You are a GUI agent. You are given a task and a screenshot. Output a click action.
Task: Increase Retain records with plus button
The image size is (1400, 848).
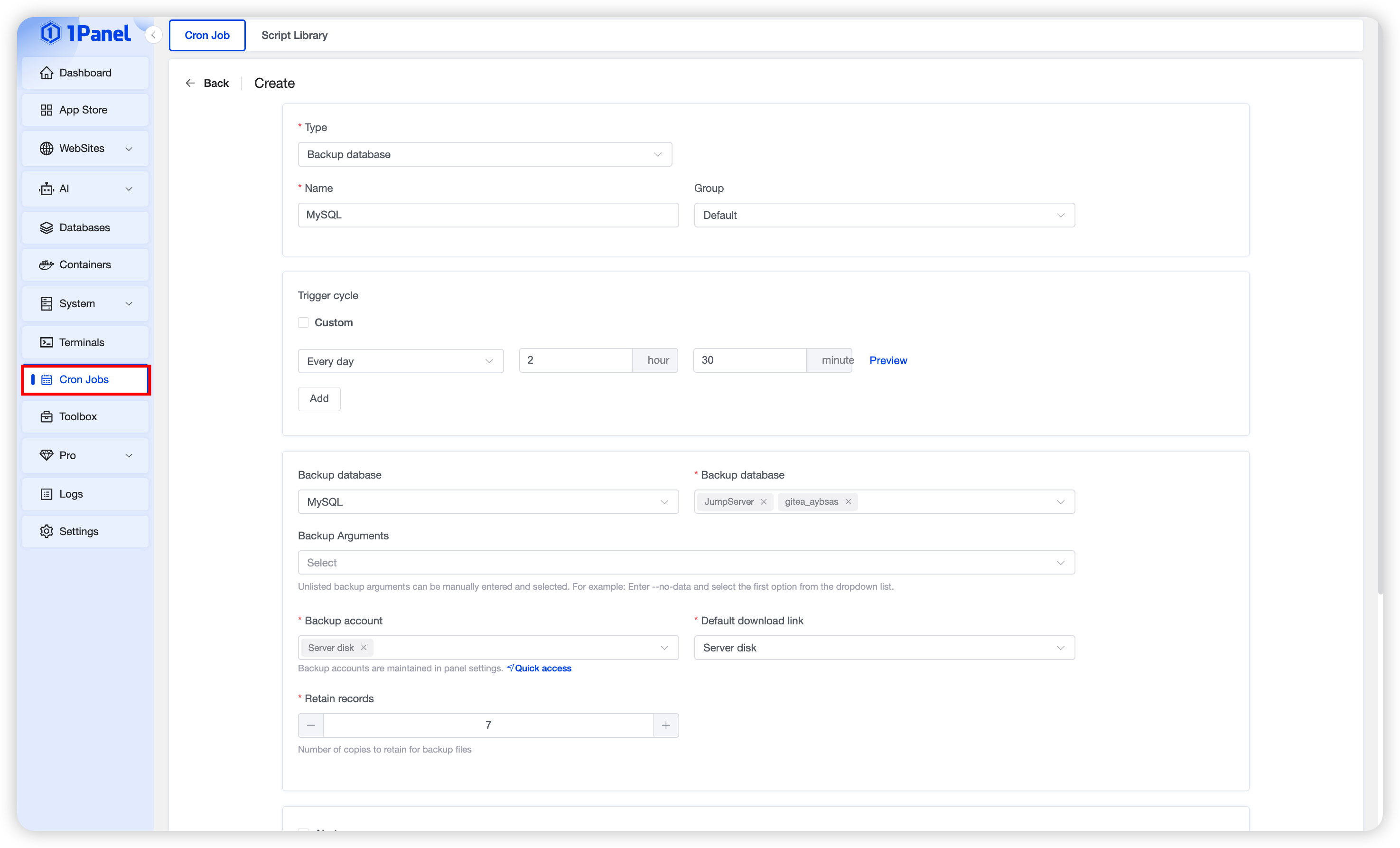pos(666,725)
